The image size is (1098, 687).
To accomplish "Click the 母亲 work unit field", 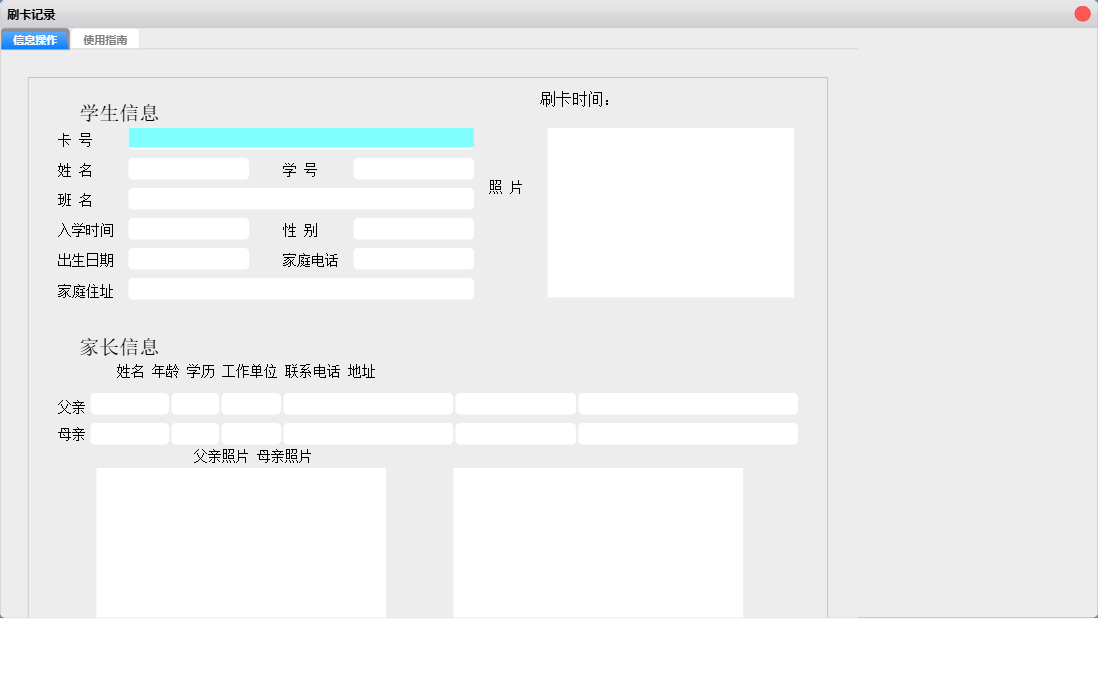I will (368, 434).
